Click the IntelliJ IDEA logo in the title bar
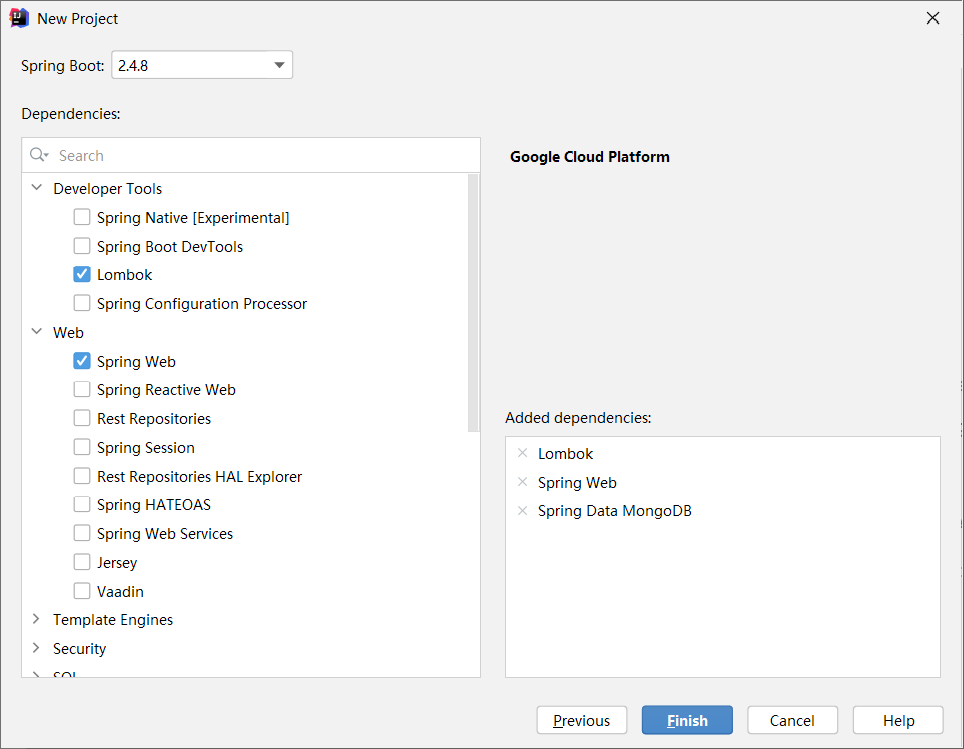This screenshot has width=964, height=749. (19, 18)
